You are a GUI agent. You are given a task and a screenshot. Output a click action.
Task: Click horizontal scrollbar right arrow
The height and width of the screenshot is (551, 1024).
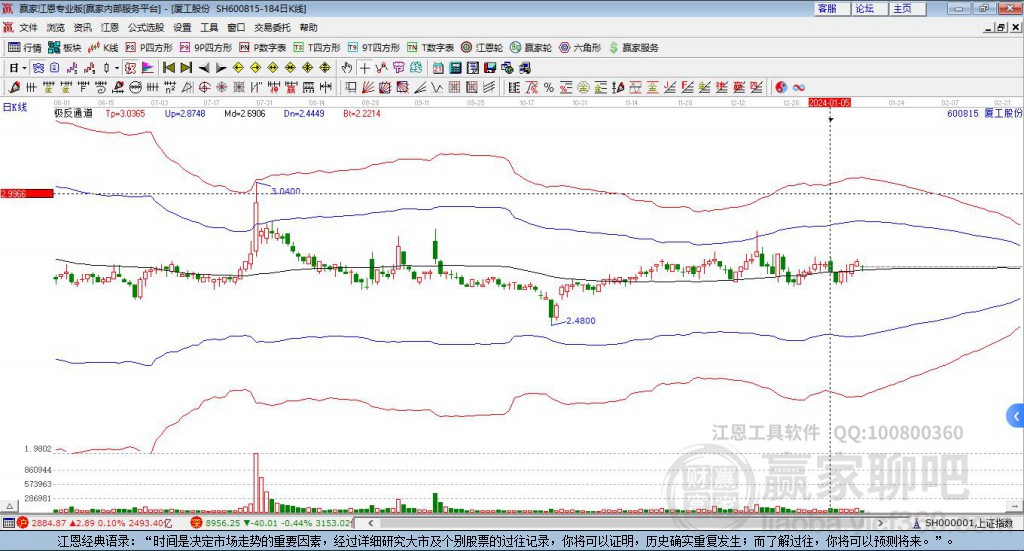click(880, 523)
